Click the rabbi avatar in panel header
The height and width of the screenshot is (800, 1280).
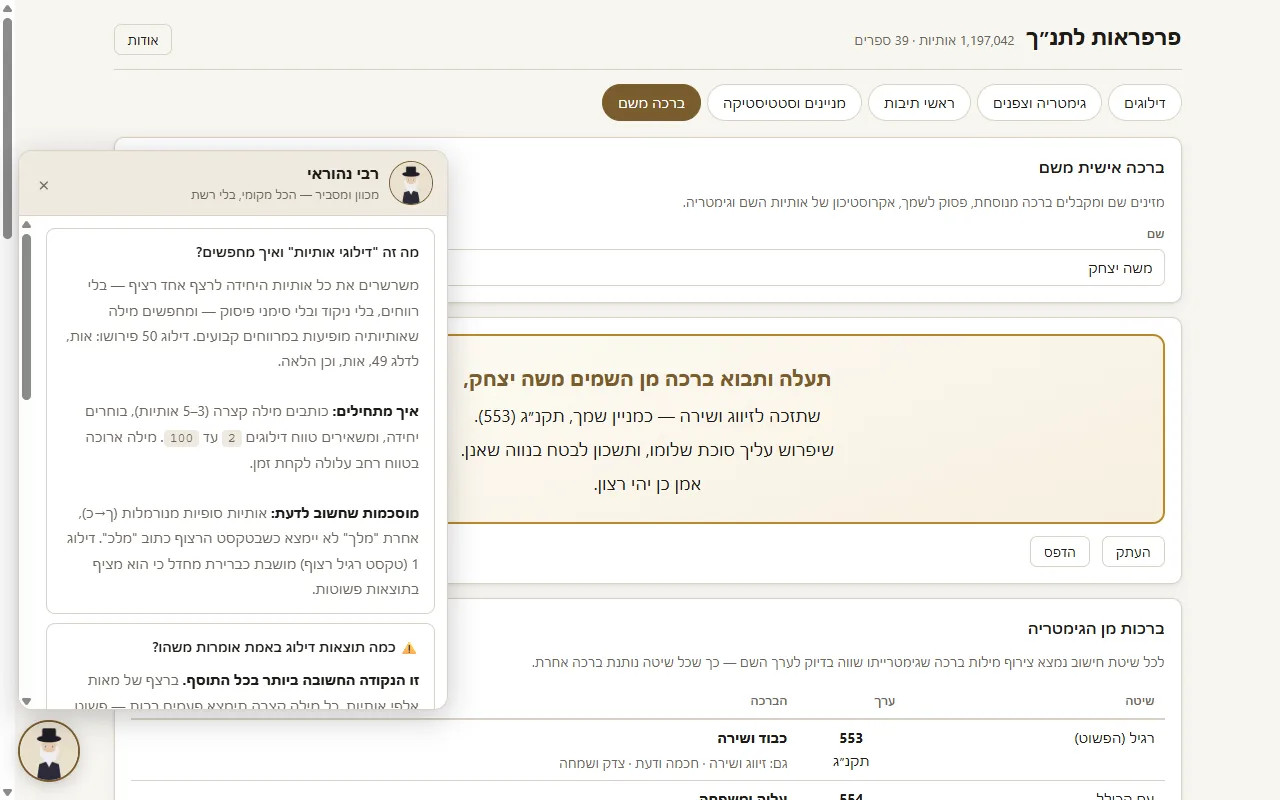pos(411,183)
